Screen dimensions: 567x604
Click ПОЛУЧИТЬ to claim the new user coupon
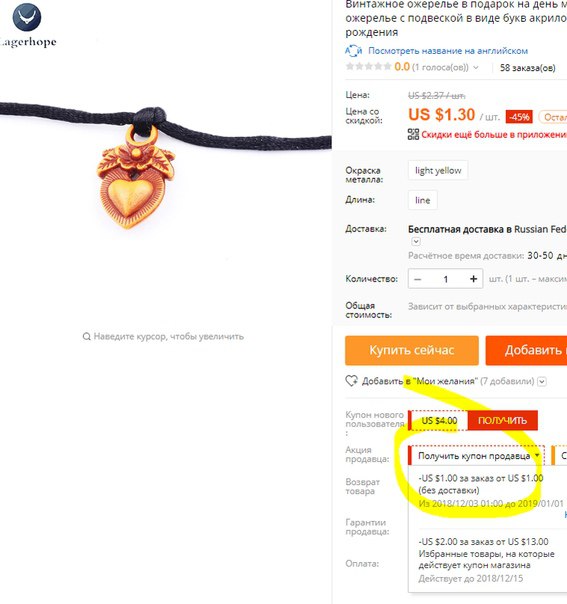tap(502, 420)
